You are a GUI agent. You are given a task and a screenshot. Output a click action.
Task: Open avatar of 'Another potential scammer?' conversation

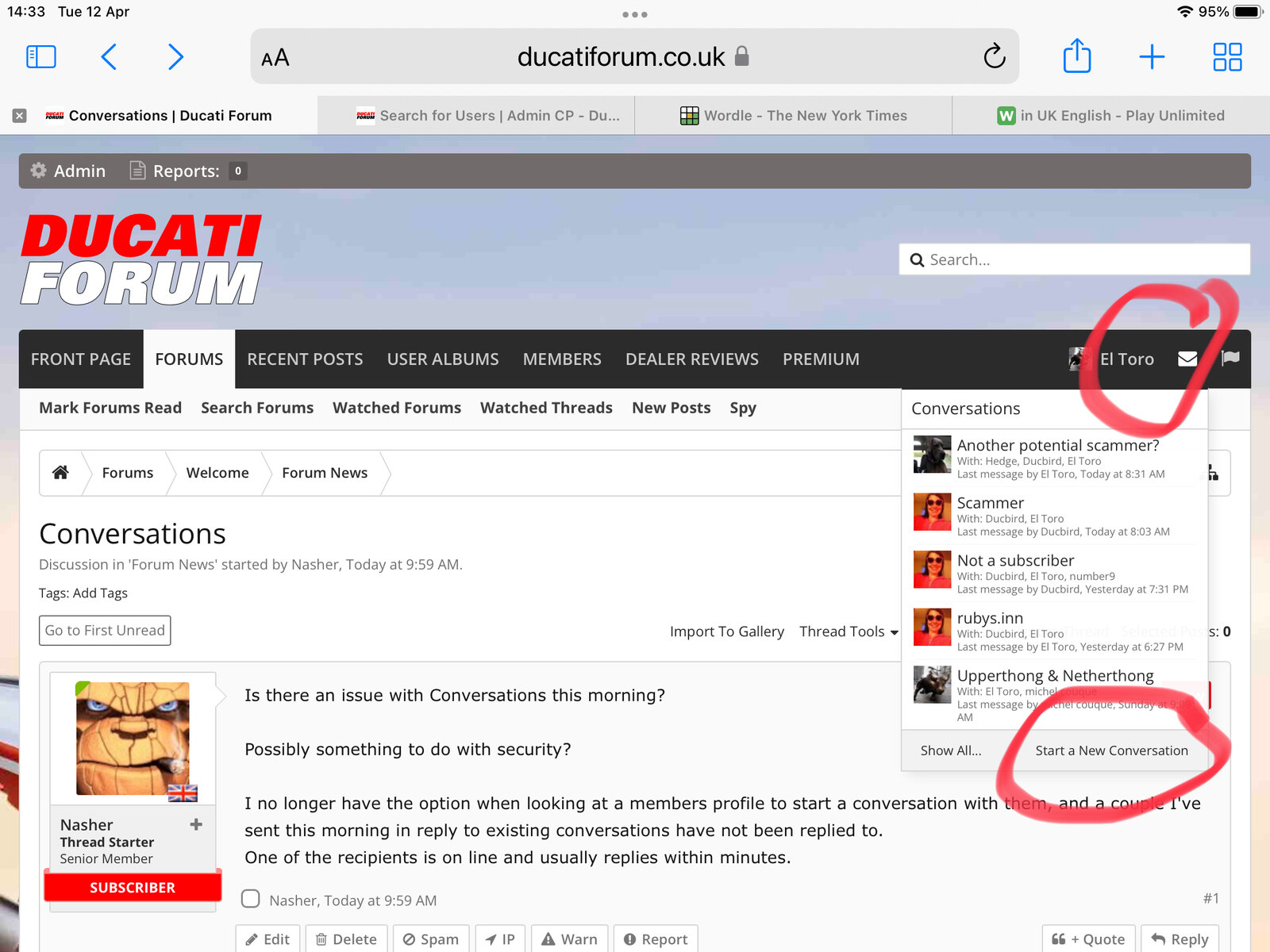pyautogui.click(x=932, y=454)
